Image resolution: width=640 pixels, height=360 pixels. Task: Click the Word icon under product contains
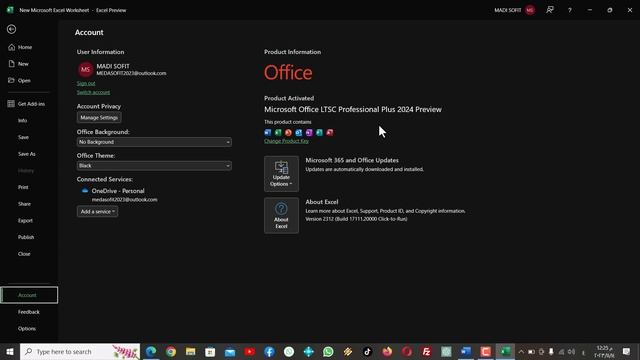pos(268,132)
